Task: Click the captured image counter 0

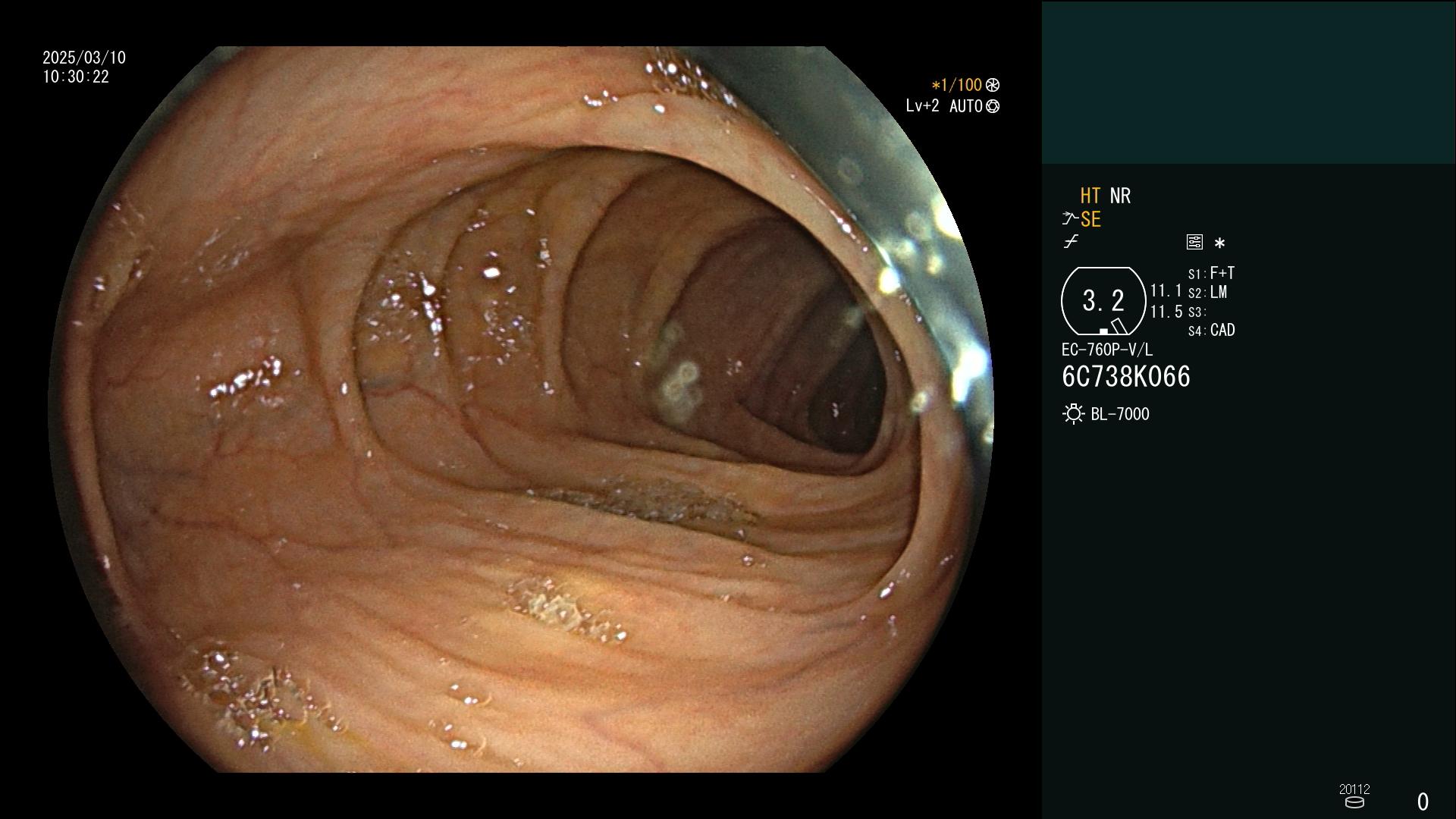Action: pos(1423,802)
